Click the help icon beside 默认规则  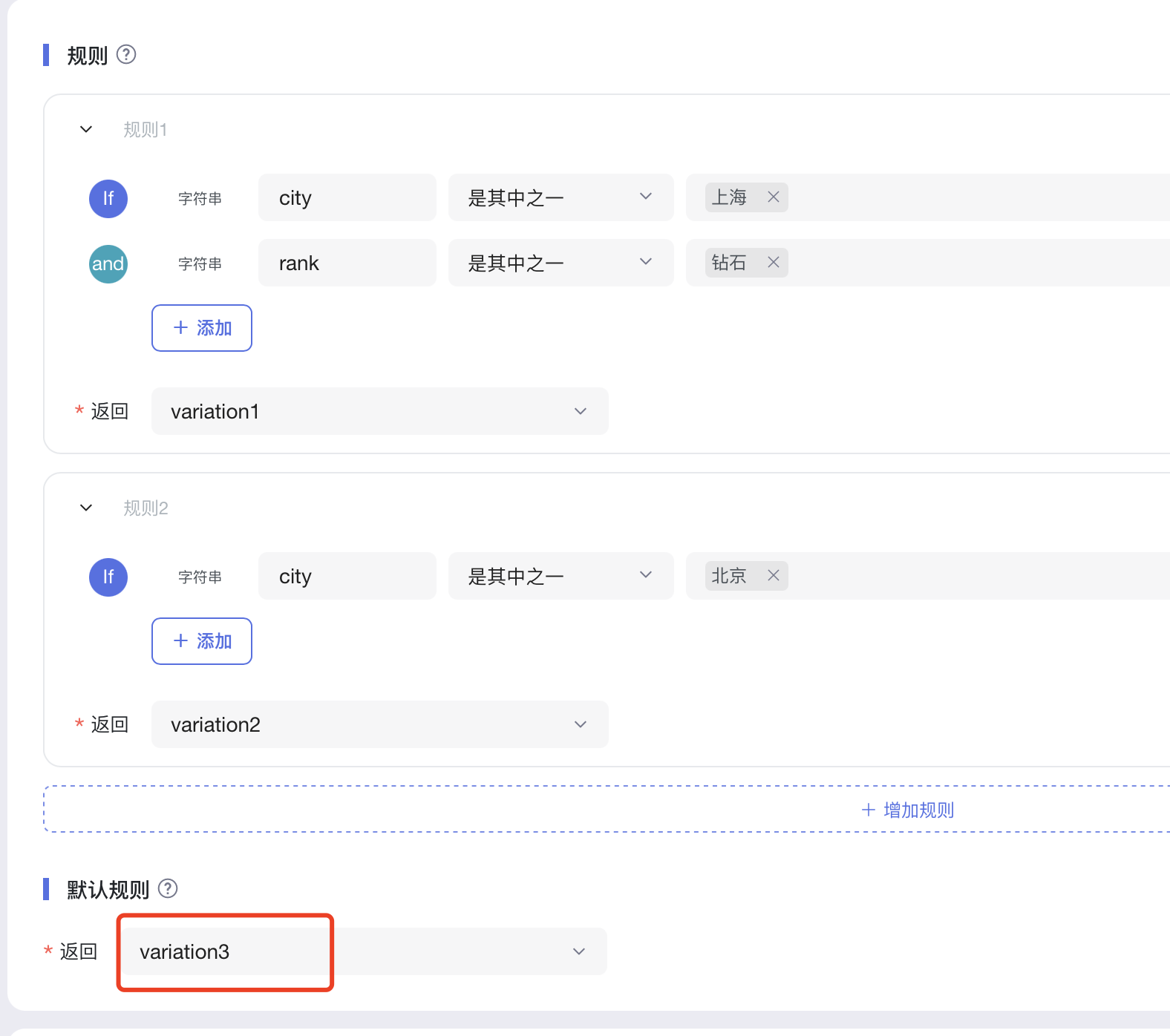(168, 888)
